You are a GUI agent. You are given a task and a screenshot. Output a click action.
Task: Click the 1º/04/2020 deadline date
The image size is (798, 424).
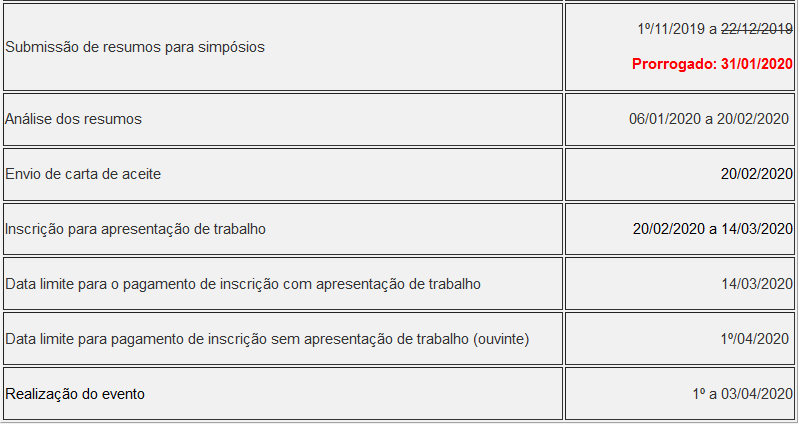point(754,339)
